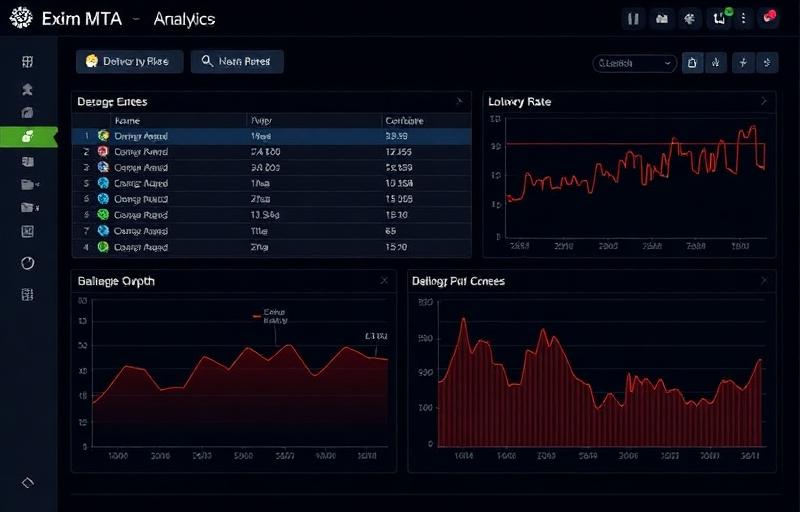The width and height of the screenshot is (800, 512).
Task: Select the grid icon at top of sidebar
Action: pos(28,62)
